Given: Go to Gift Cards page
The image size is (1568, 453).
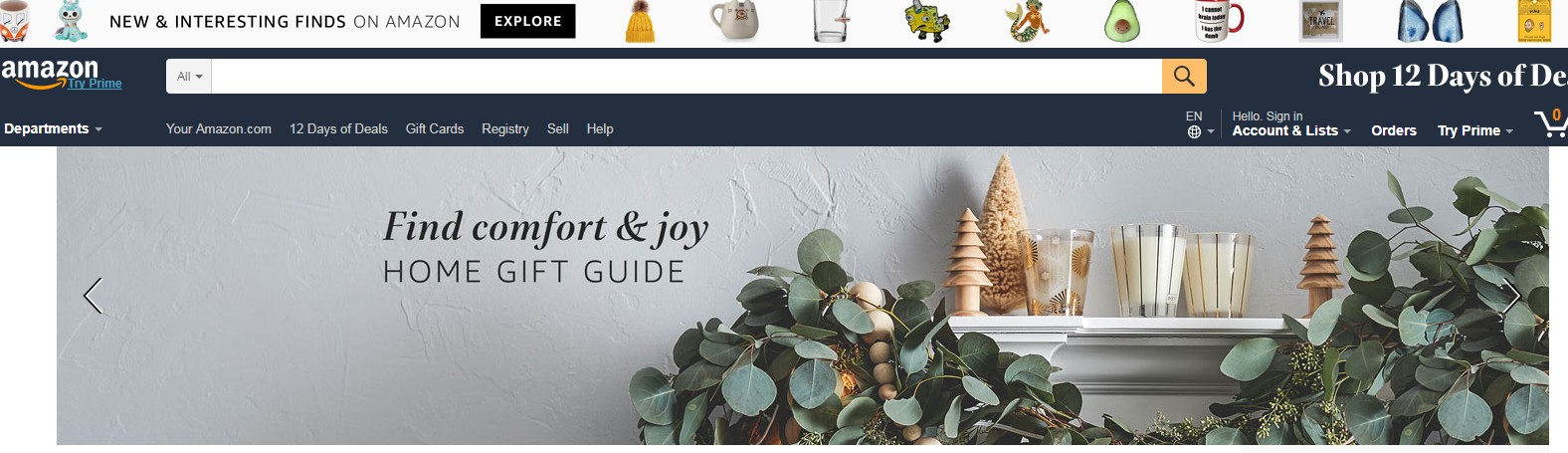Looking at the screenshot, I should point(435,128).
